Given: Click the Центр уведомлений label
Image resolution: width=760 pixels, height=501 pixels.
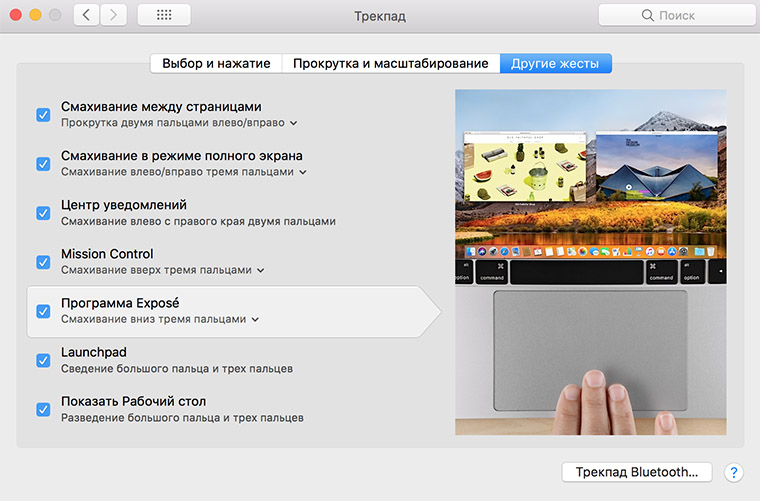Looking at the screenshot, I should 124,205.
